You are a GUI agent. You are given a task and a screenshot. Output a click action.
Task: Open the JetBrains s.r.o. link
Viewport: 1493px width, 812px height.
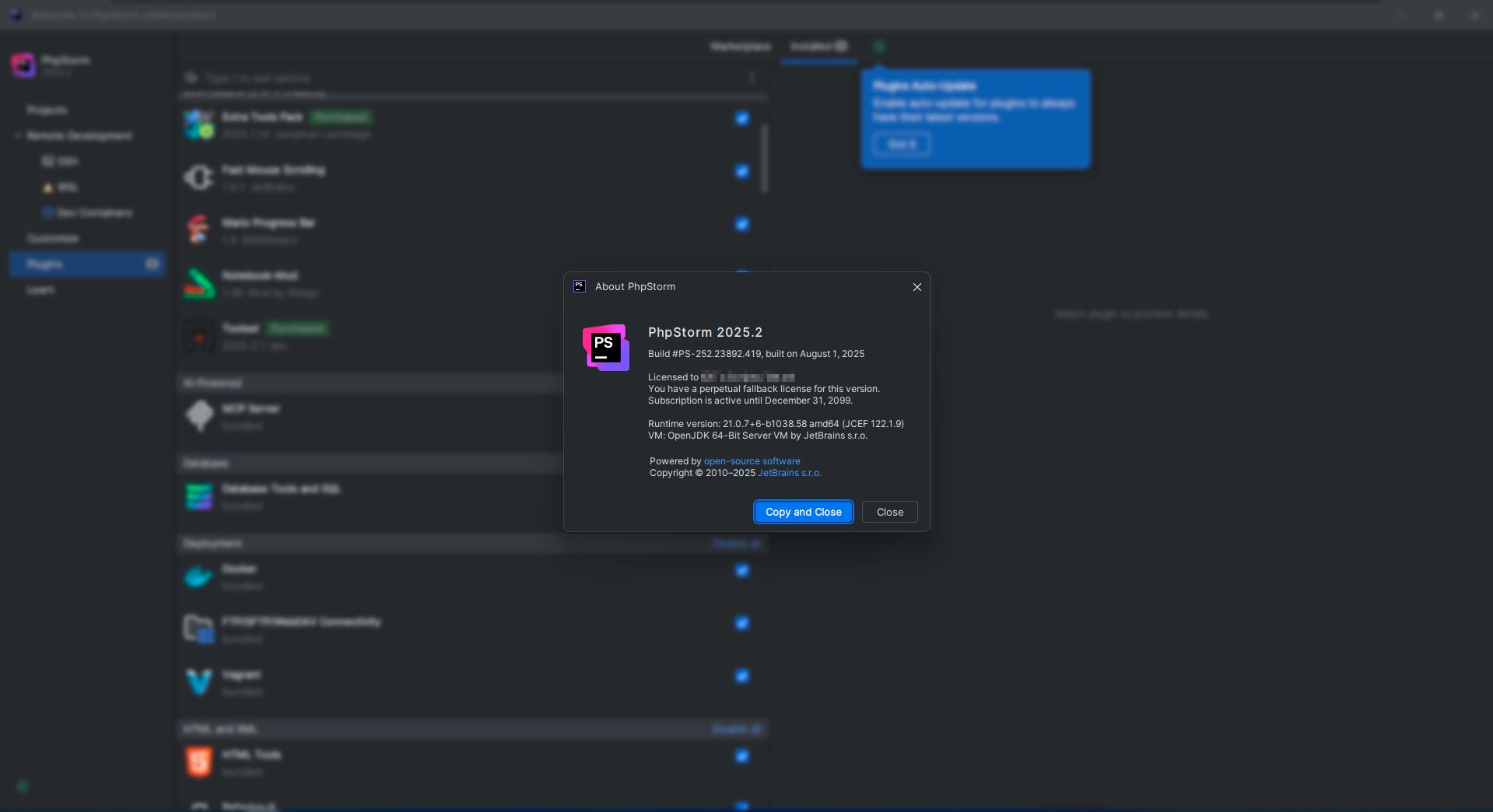(790, 473)
